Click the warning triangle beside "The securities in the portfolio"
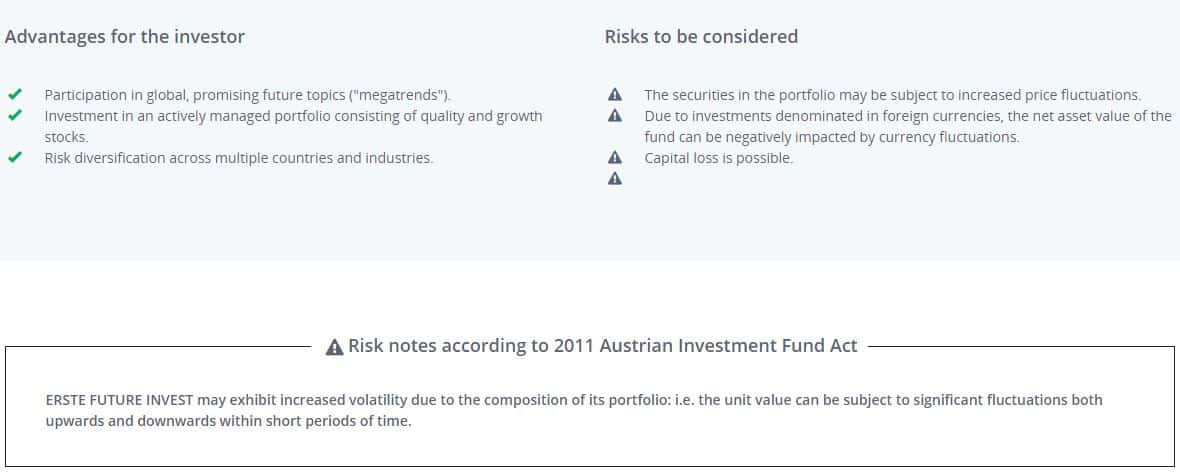The image size is (1180, 474). (615, 95)
